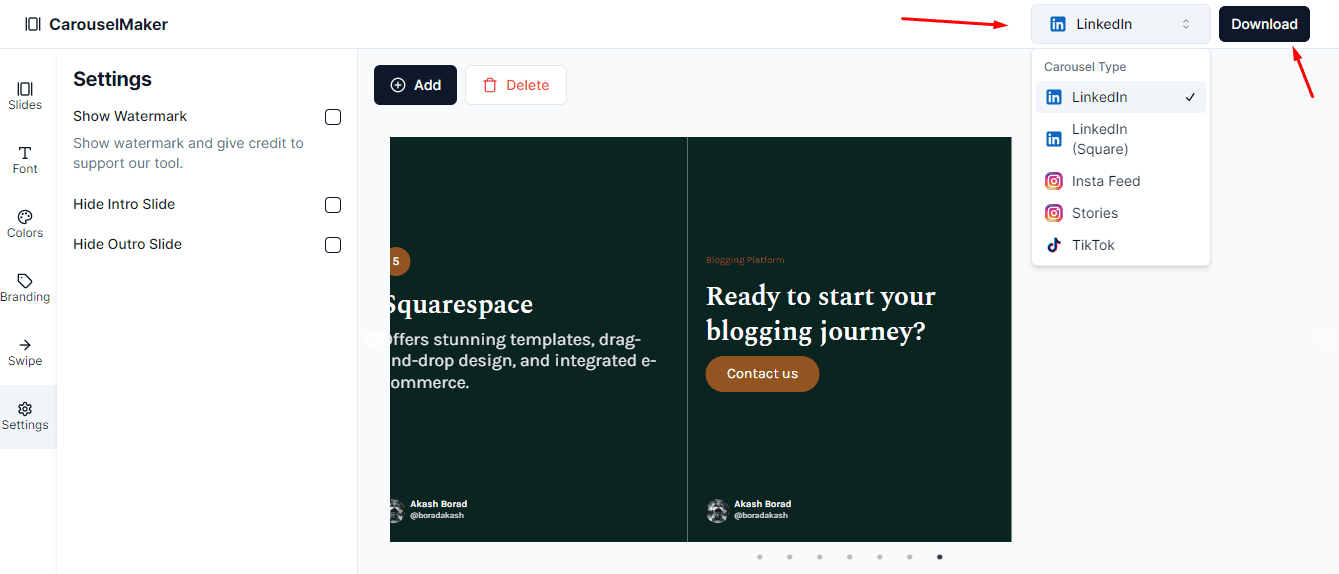1339x574 pixels.
Task: Choose the checked LinkedIn option
Action: [x=1121, y=97]
